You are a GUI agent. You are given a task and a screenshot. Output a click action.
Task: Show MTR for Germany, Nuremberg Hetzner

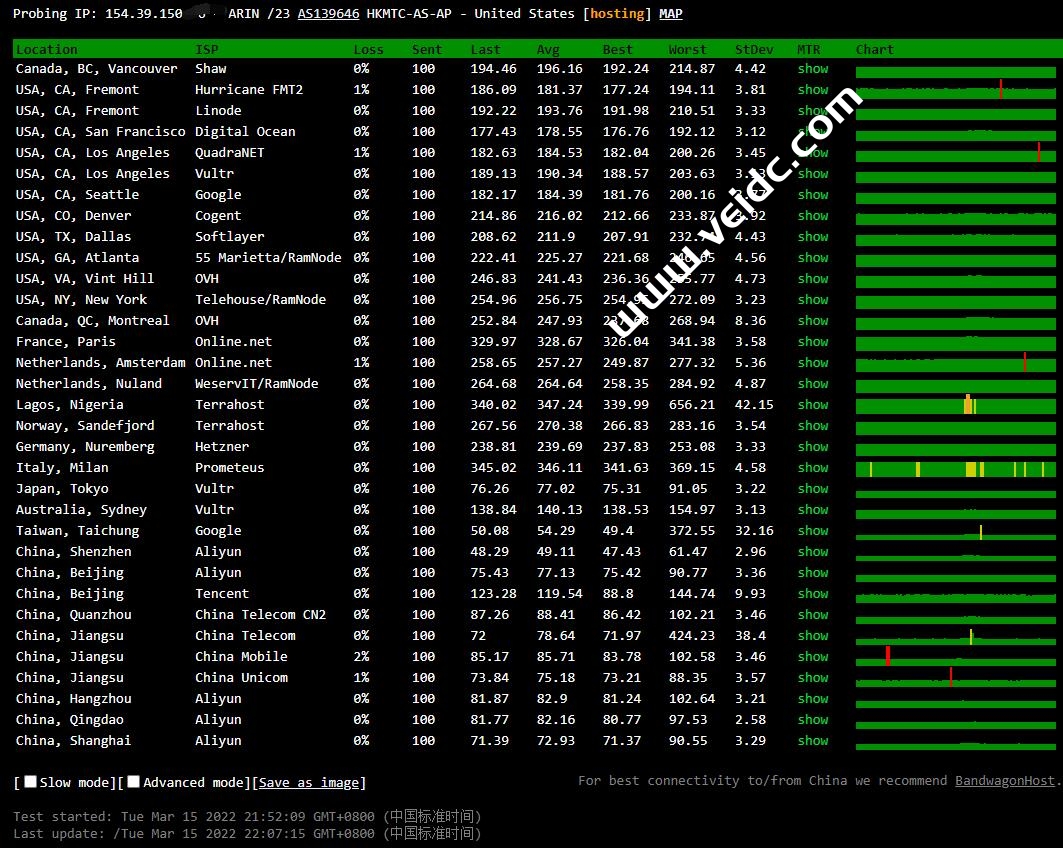point(812,447)
